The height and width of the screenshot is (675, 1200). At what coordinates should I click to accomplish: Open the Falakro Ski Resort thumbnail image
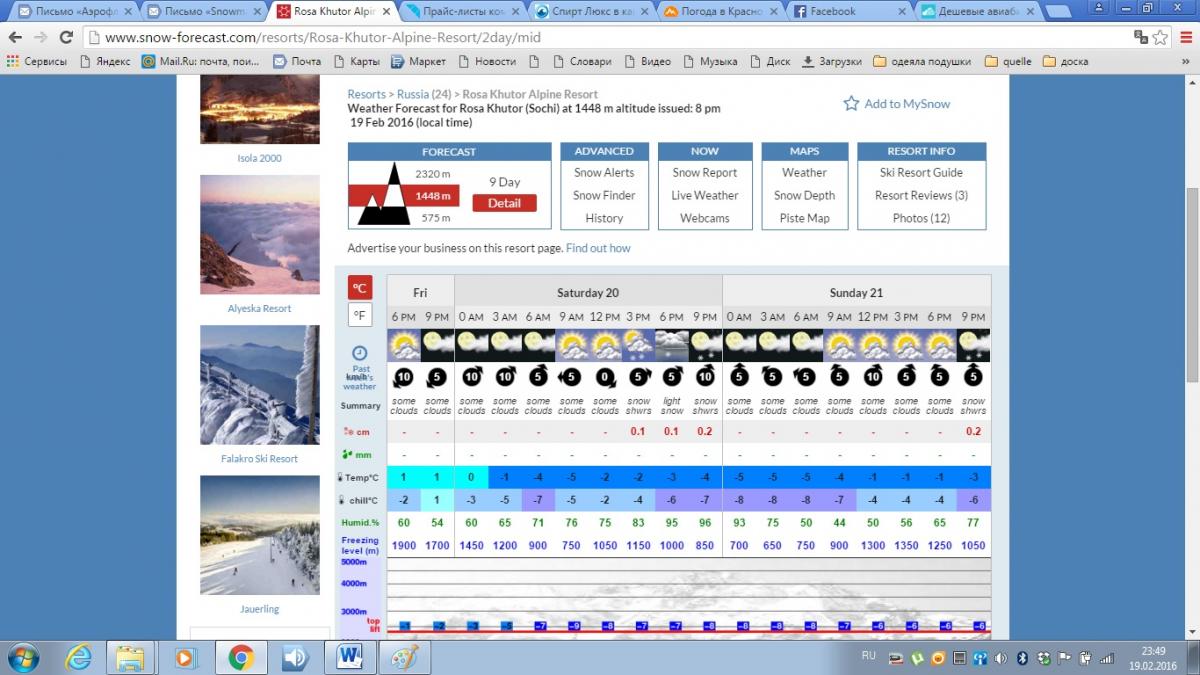pos(259,385)
